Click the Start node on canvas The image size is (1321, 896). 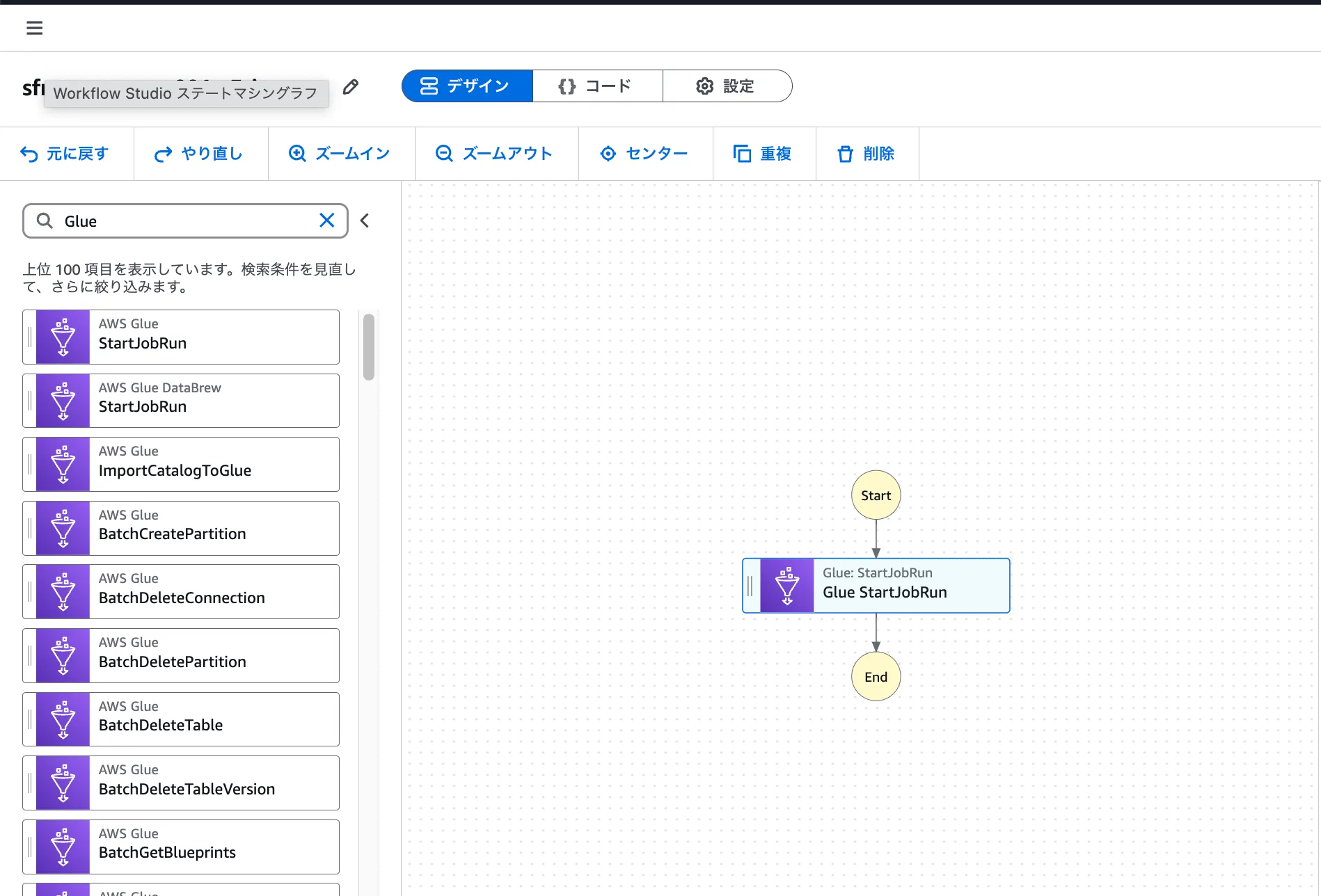[x=876, y=495]
